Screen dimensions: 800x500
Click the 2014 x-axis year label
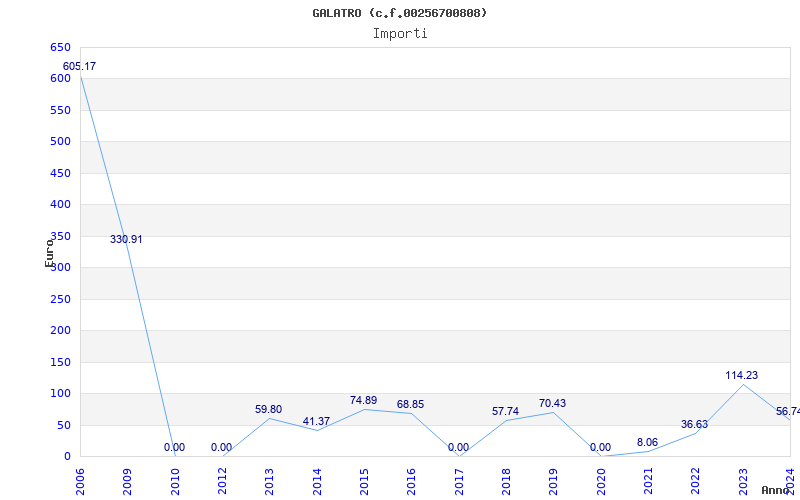point(317,482)
